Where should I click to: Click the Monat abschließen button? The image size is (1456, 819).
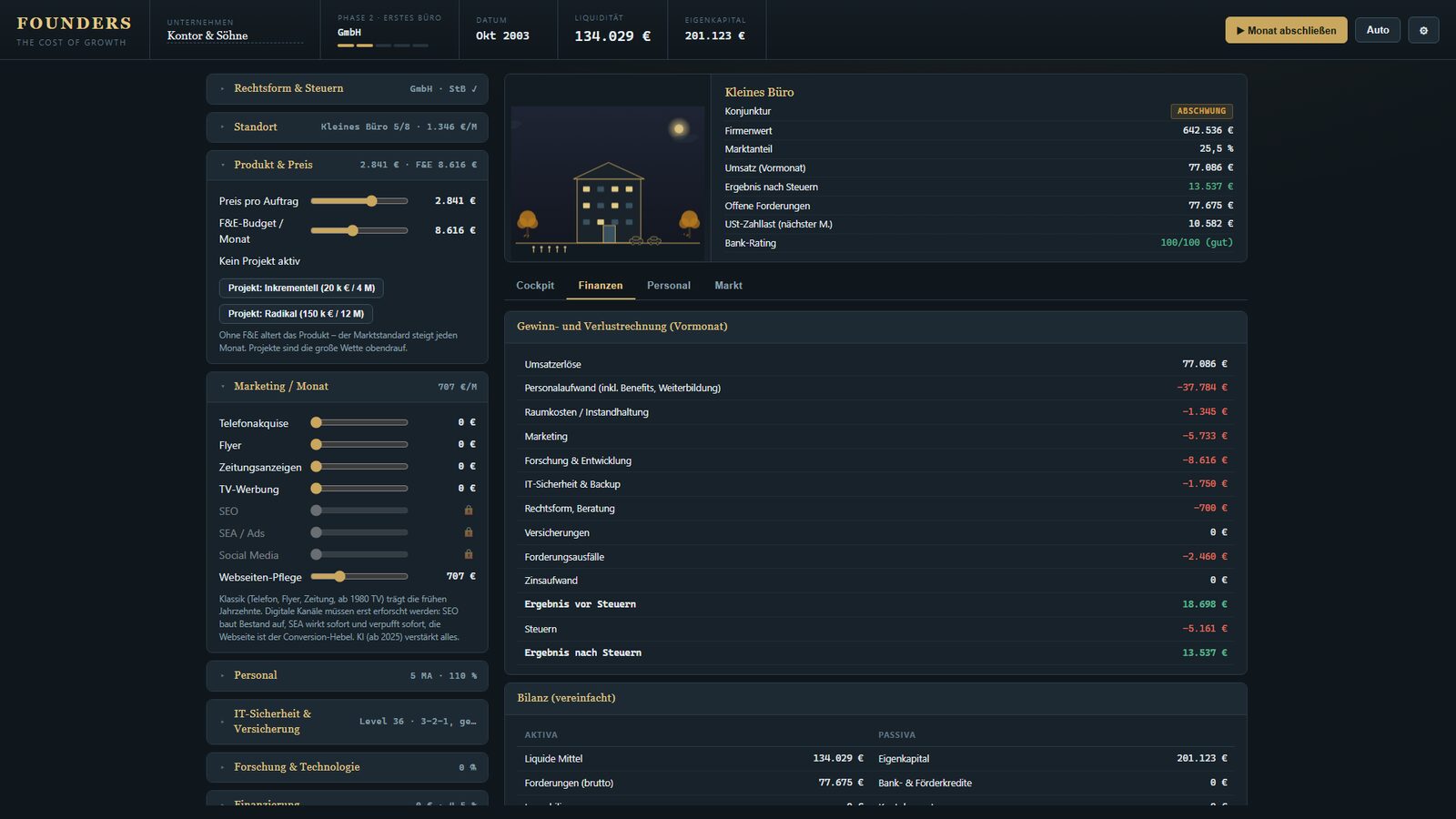pos(1286,30)
